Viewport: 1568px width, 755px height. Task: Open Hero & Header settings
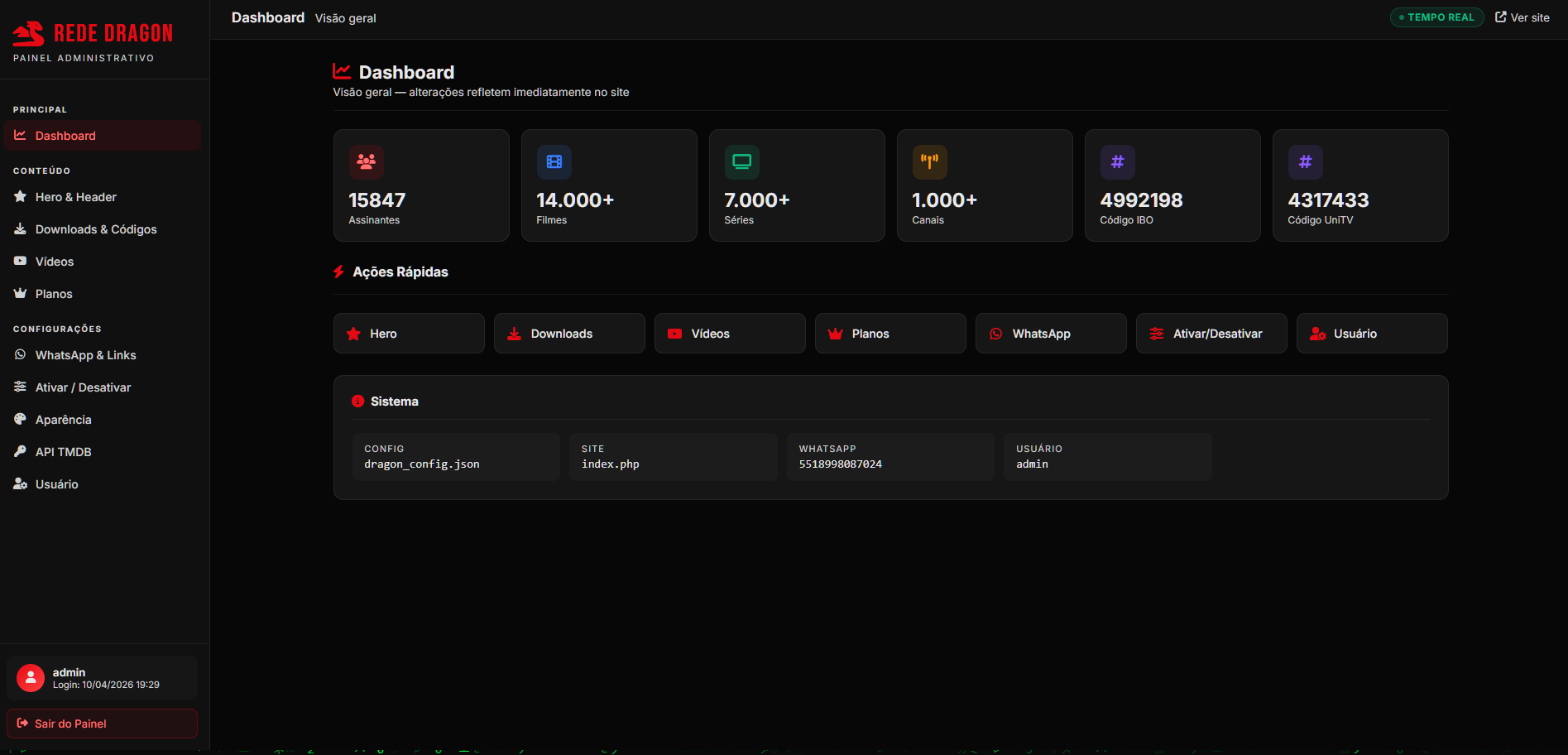(x=75, y=197)
